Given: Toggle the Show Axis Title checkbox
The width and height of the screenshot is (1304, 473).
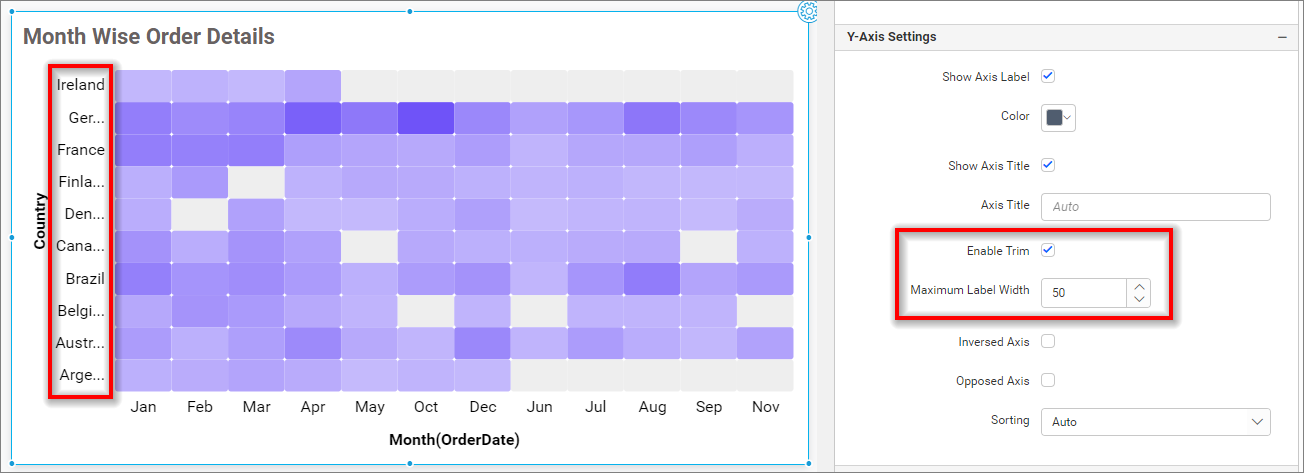Looking at the screenshot, I should coord(1048,165).
